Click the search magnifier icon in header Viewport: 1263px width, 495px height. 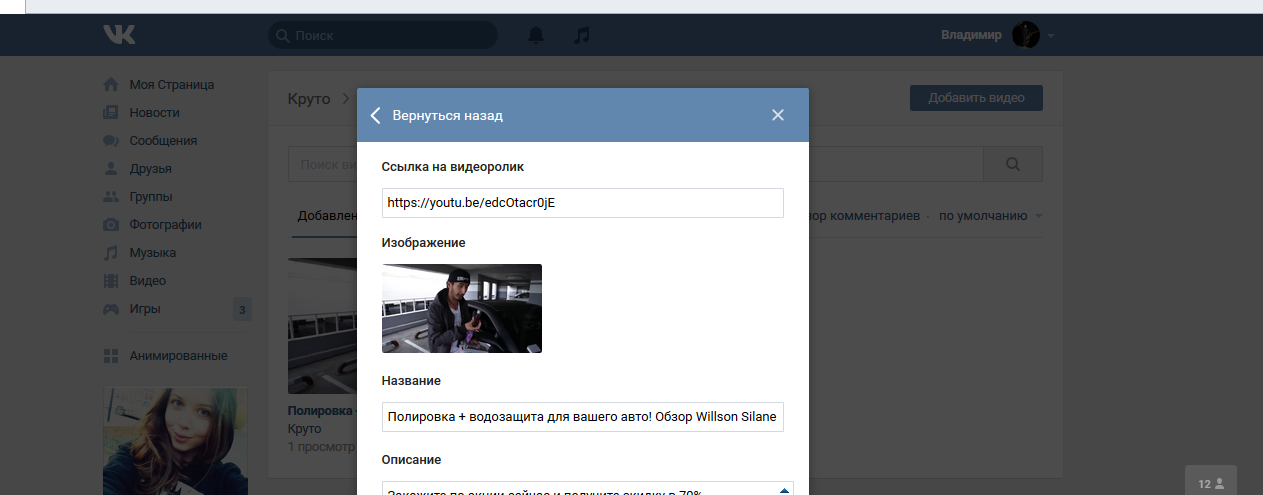click(283, 35)
